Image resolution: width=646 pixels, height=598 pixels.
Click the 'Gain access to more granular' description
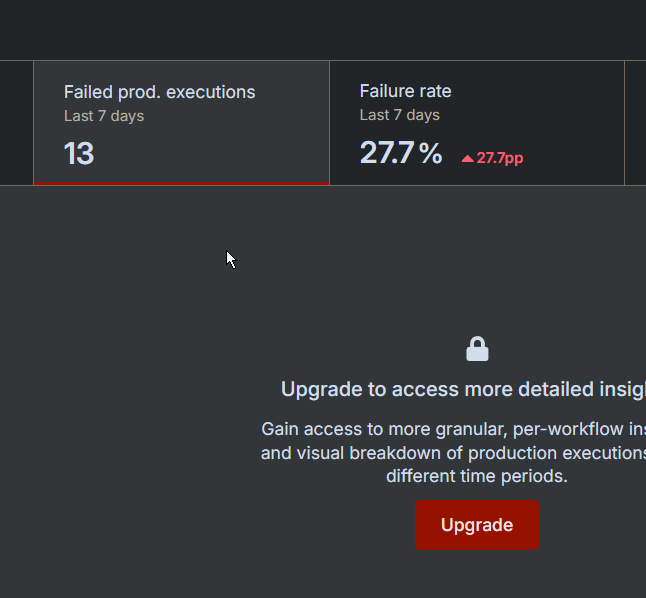point(453,453)
